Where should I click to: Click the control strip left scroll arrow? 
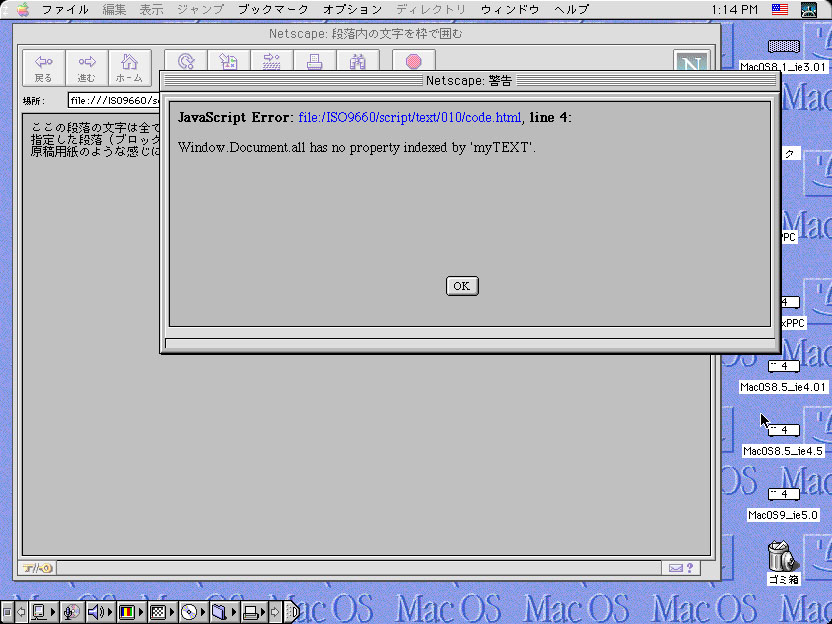coord(21,612)
